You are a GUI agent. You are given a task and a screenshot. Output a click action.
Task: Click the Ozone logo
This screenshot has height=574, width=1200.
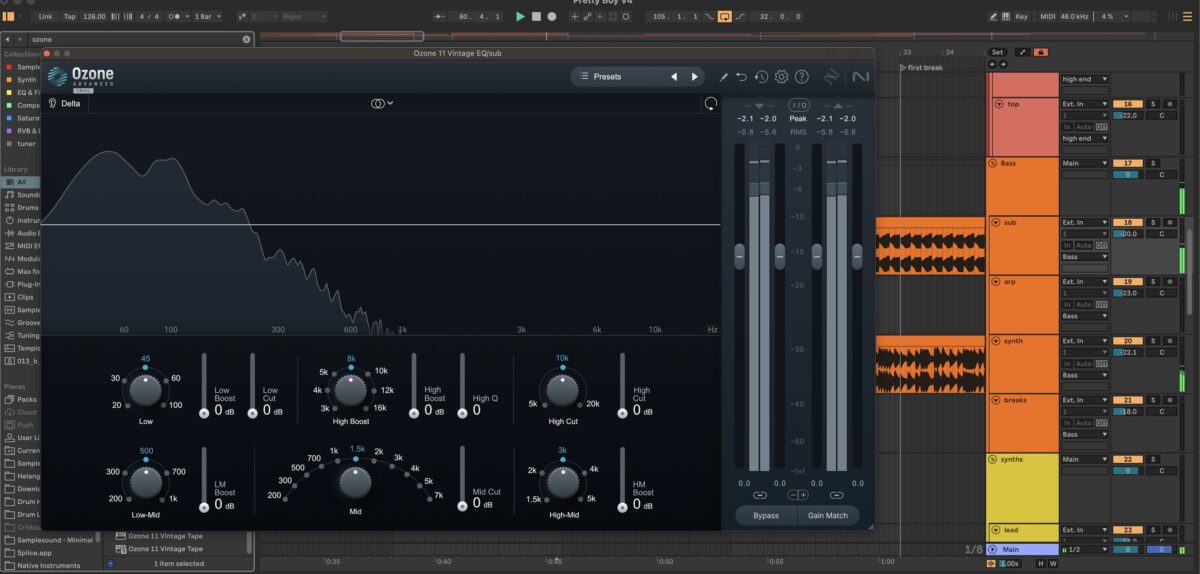click(81, 77)
